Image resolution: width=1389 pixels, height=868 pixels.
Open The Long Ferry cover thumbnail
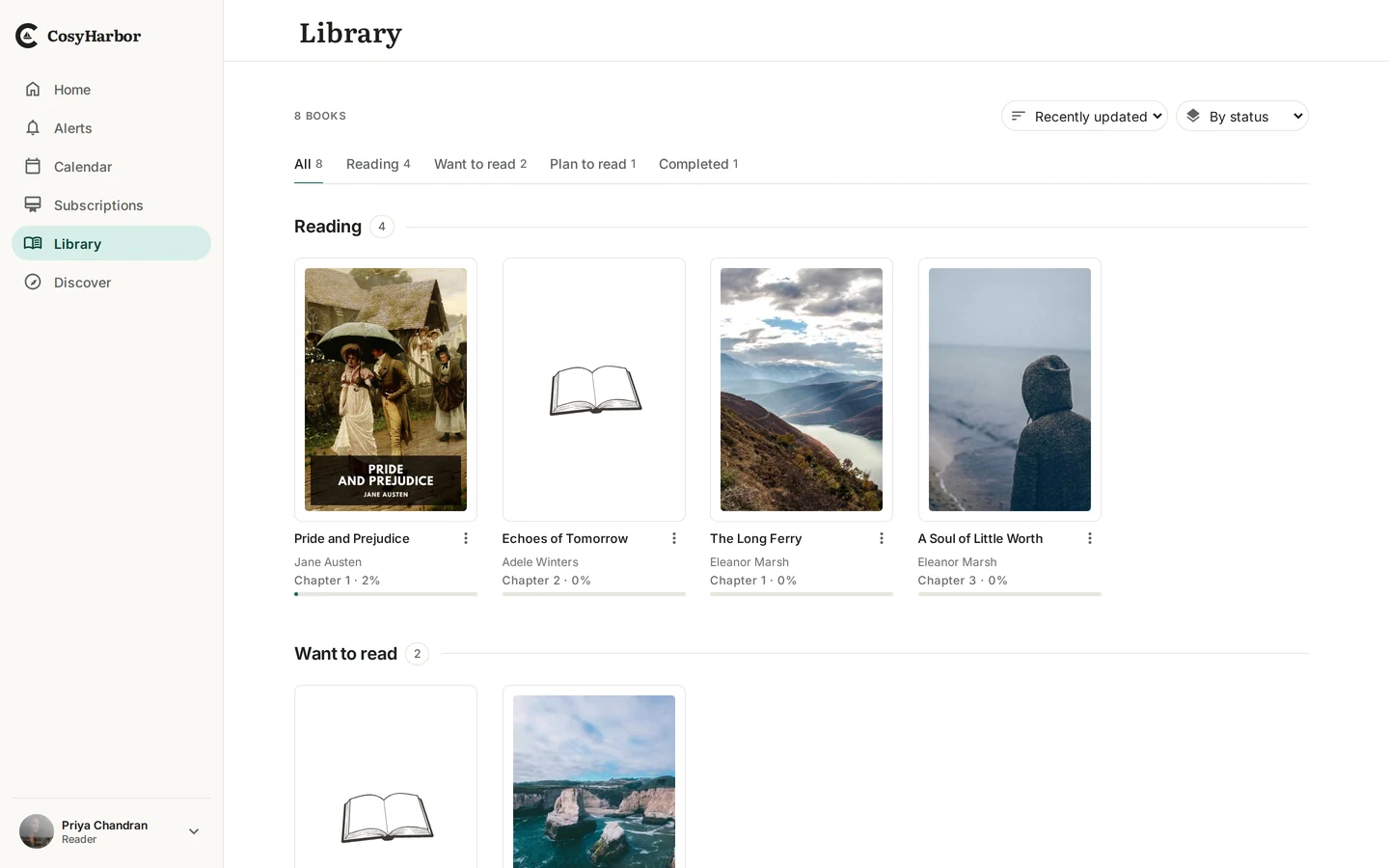(x=802, y=390)
